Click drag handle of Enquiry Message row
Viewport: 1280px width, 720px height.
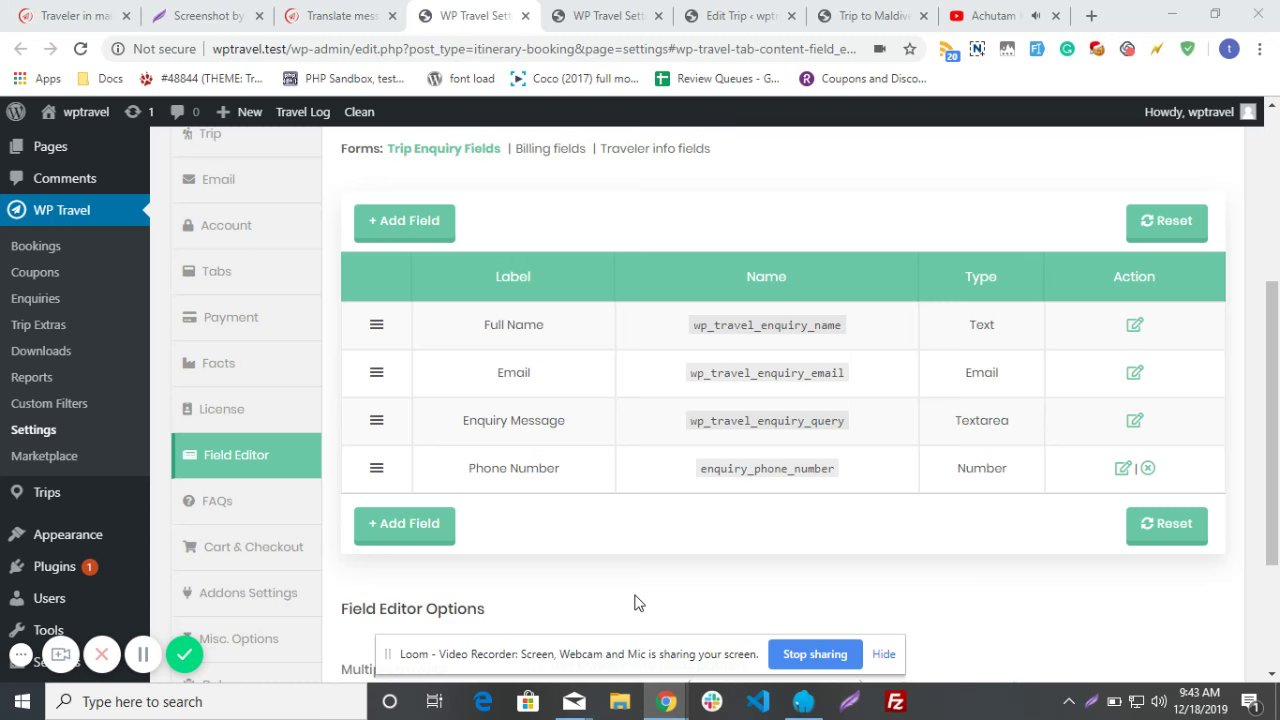point(376,420)
